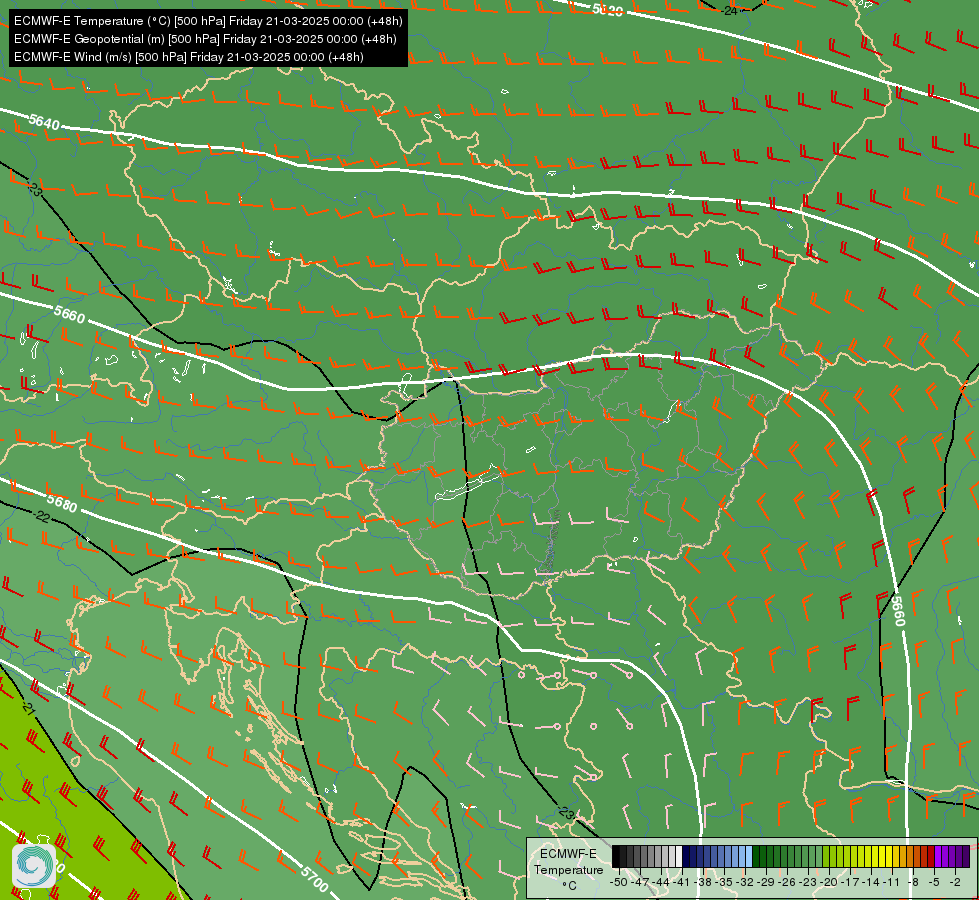Click the -26 legend tick label
Screen dimensions: 979x900
(788, 882)
